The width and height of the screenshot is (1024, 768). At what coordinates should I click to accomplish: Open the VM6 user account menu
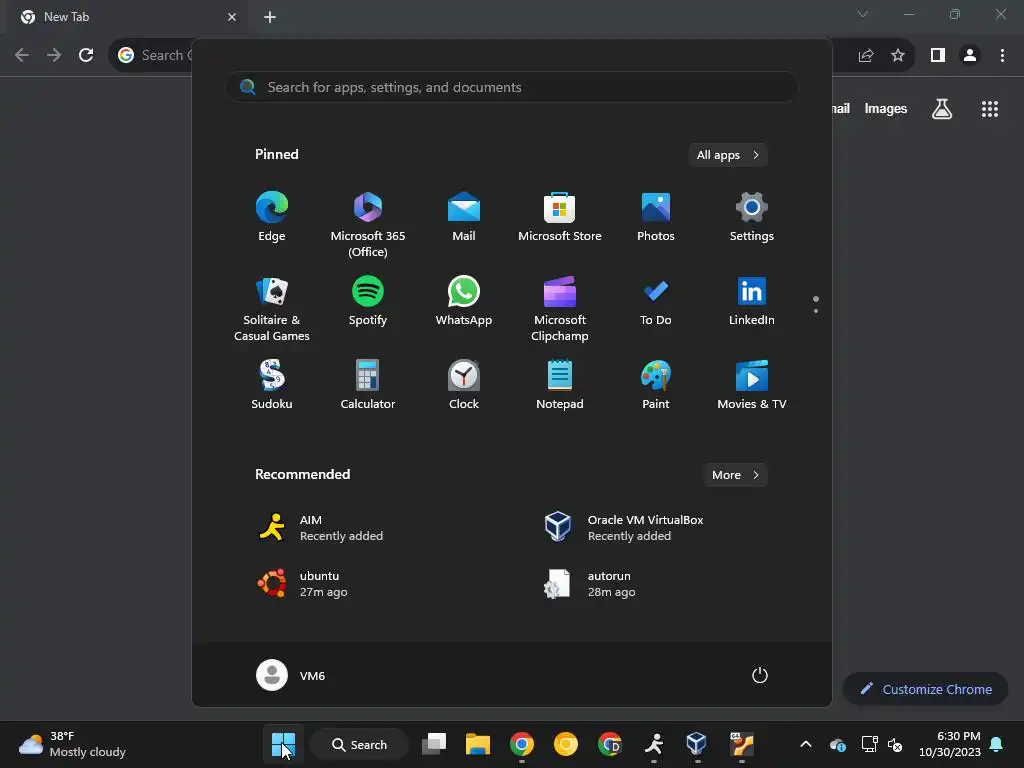(x=291, y=675)
